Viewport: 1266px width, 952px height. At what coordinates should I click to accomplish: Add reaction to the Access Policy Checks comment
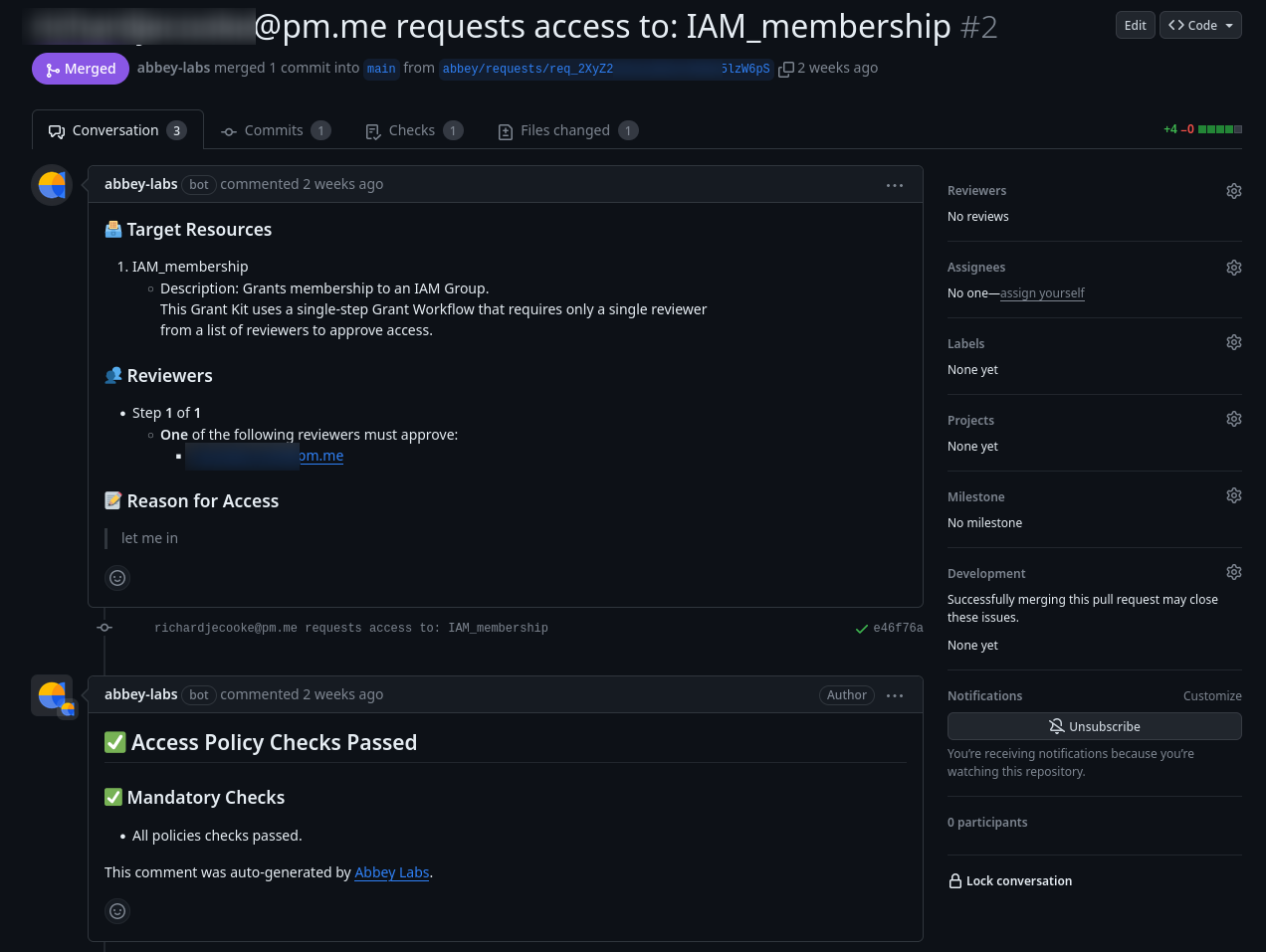pyautogui.click(x=117, y=911)
